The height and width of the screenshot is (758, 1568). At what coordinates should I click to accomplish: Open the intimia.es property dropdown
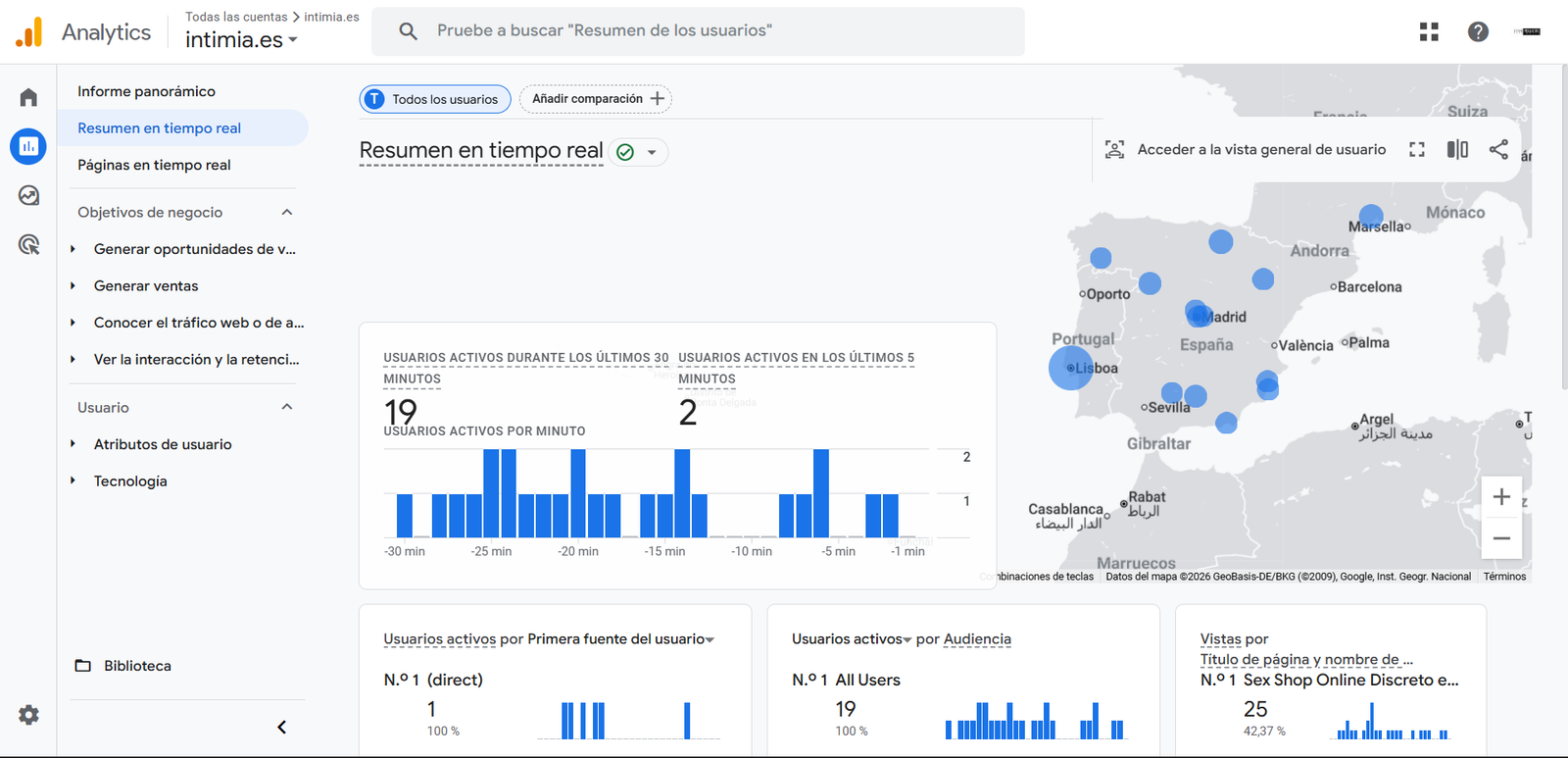(241, 40)
